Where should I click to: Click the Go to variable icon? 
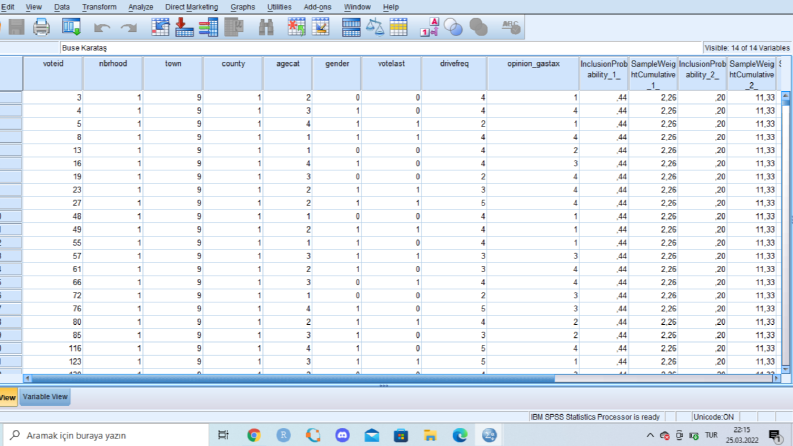pyautogui.click(x=184, y=27)
